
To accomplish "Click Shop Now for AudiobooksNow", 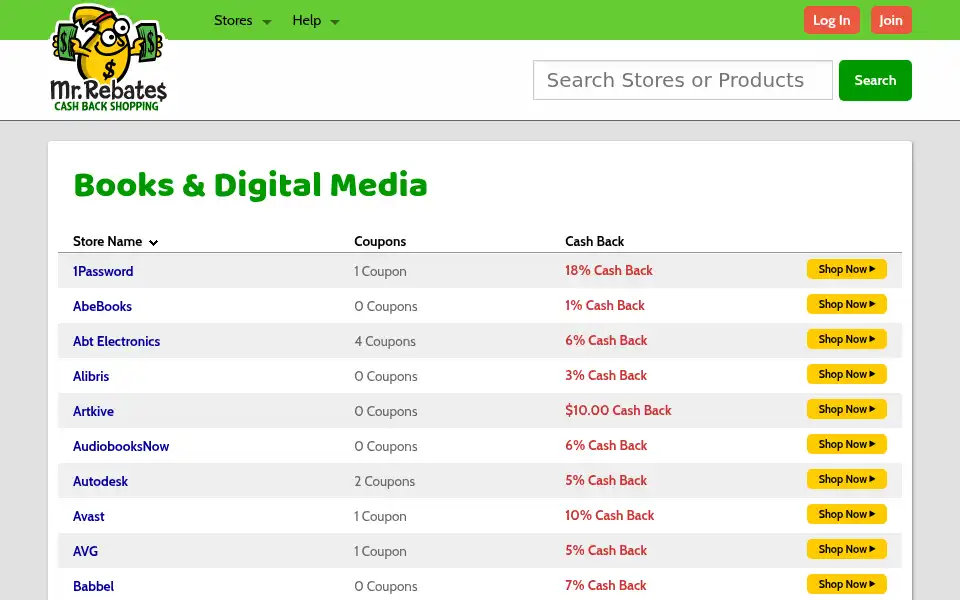I will pos(847,444).
